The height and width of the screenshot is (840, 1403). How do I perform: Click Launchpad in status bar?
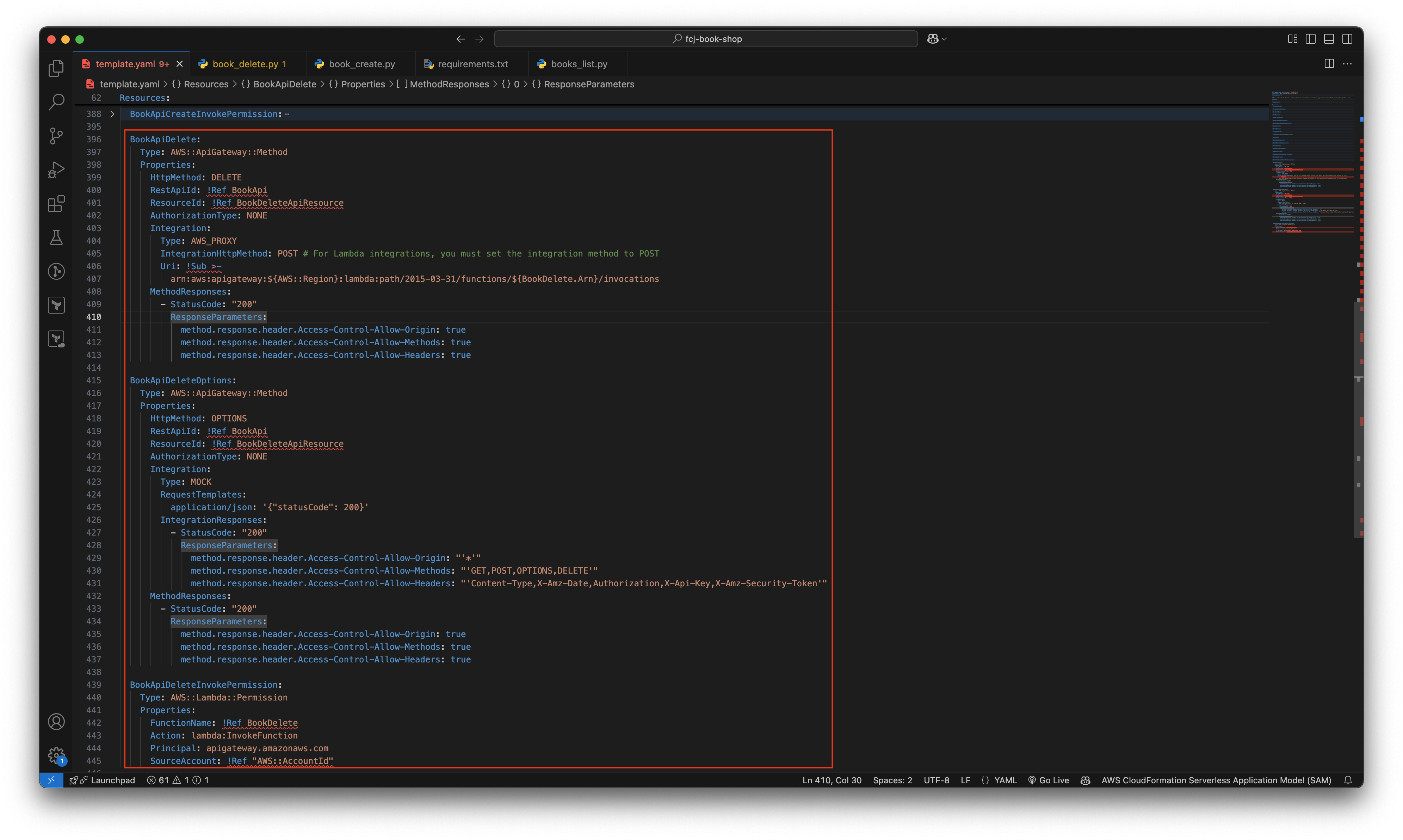click(102, 780)
